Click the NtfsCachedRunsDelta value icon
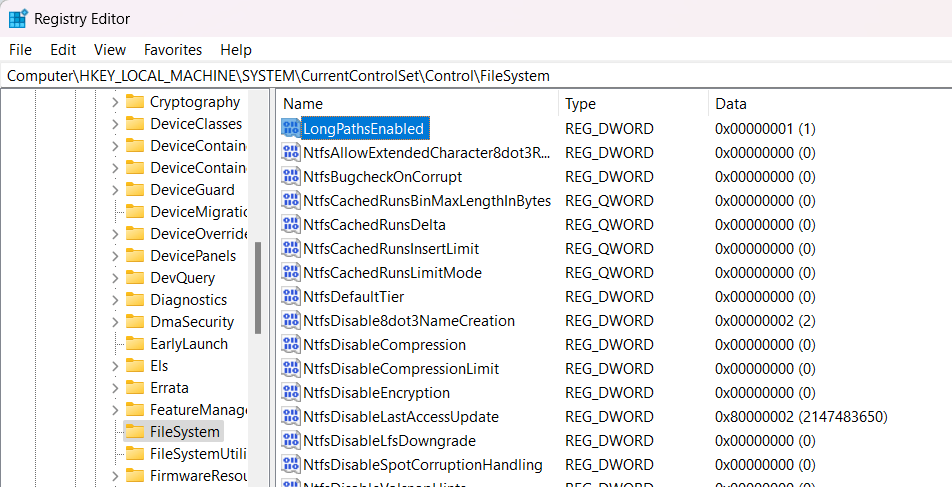Screen dimensions: 952x487 [x=291, y=225]
